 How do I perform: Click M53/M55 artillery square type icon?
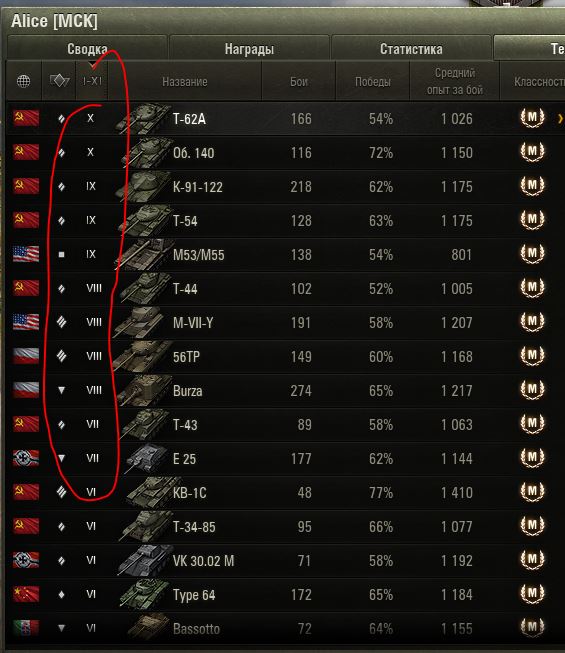[61, 254]
